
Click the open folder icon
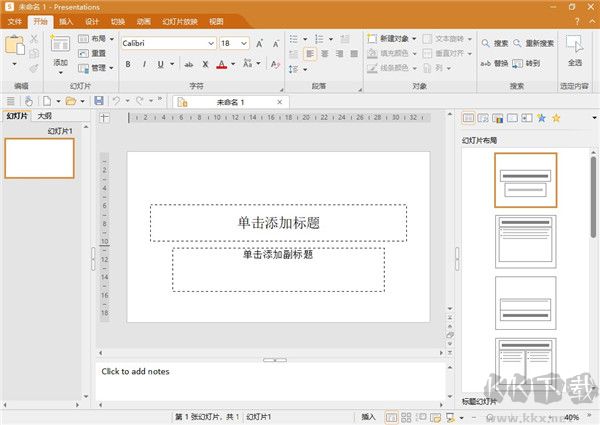(x=70, y=101)
